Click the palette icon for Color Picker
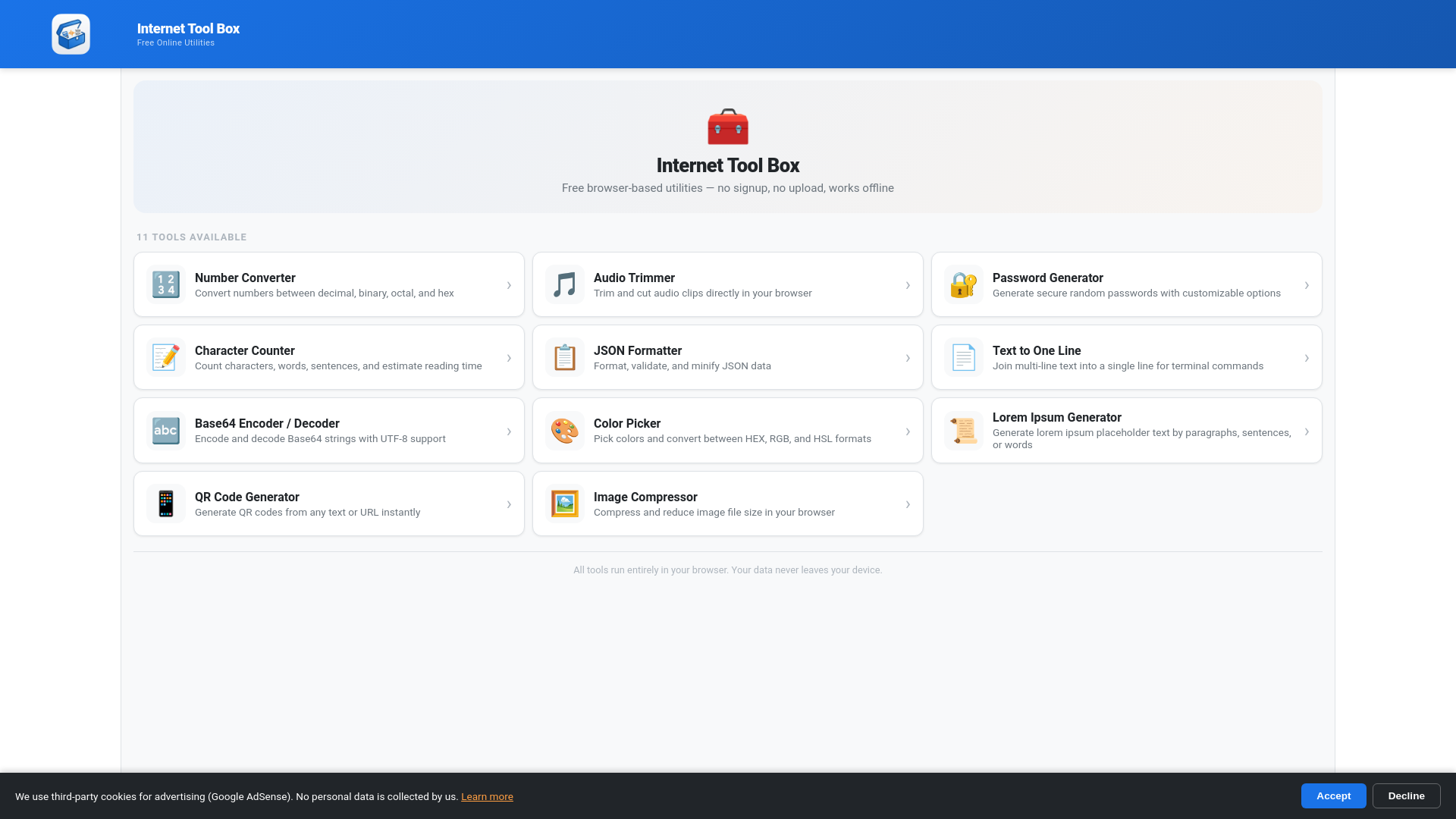Viewport: 1456px width, 819px height. coord(565,431)
